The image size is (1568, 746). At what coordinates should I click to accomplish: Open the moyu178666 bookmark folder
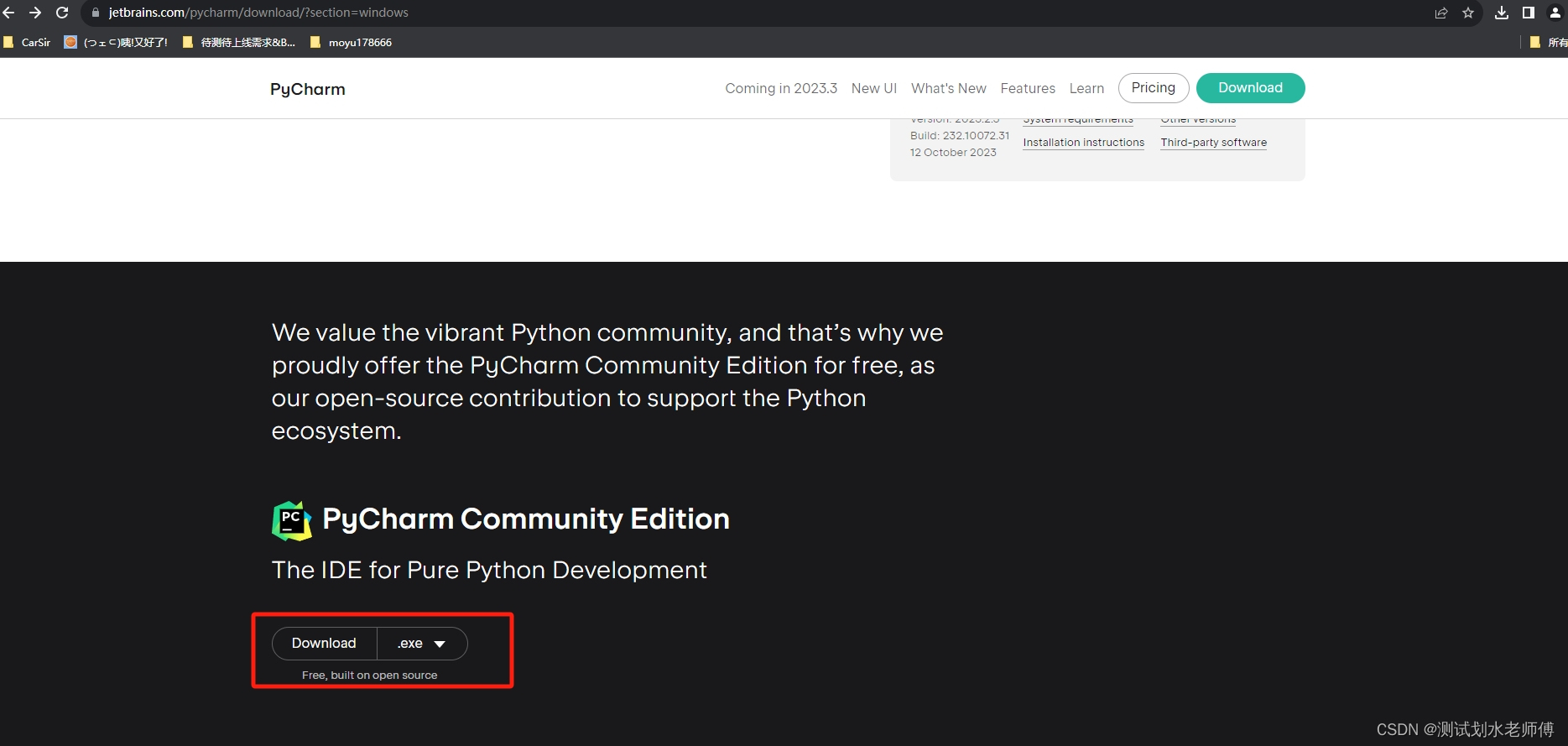click(x=351, y=42)
